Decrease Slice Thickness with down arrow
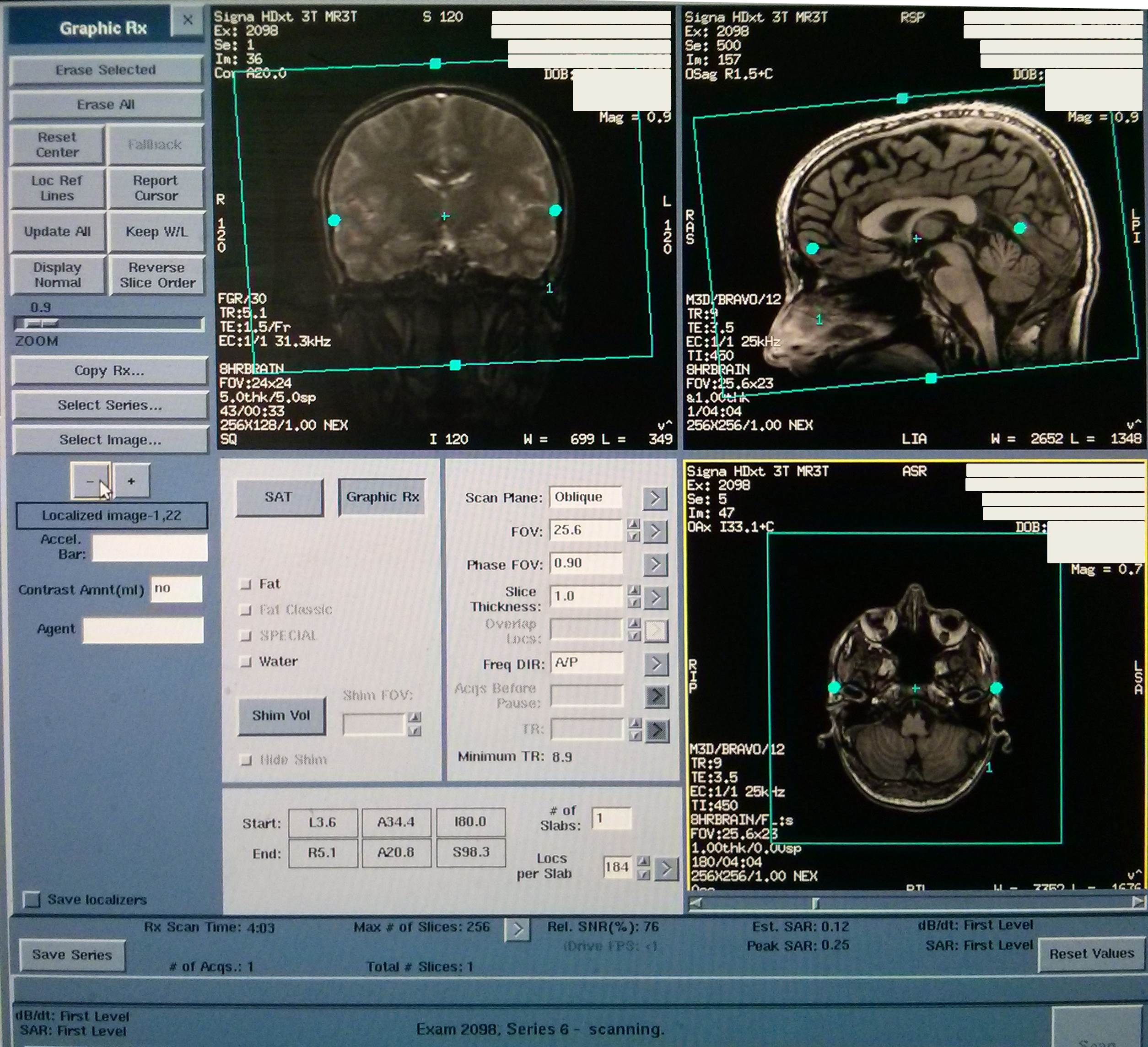Viewport: 1148px width, 1047px height. pos(634,603)
